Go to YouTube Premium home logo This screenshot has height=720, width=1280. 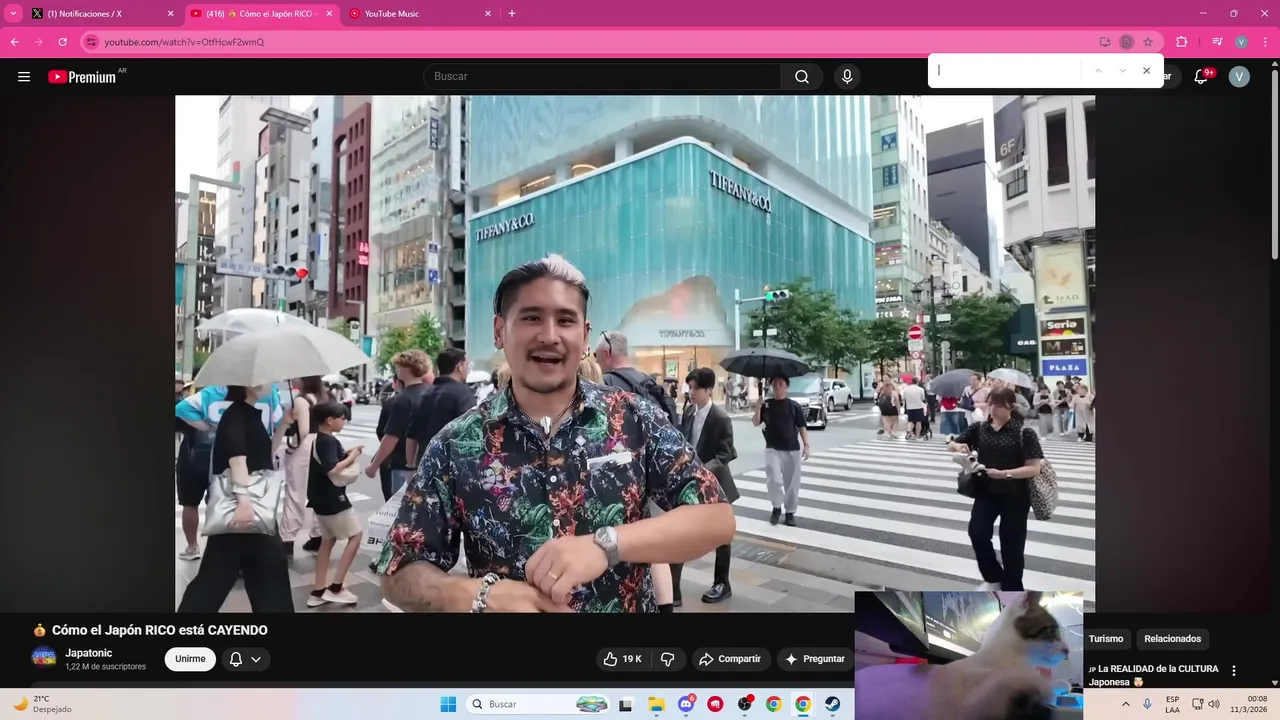click(x=82, y=77)
